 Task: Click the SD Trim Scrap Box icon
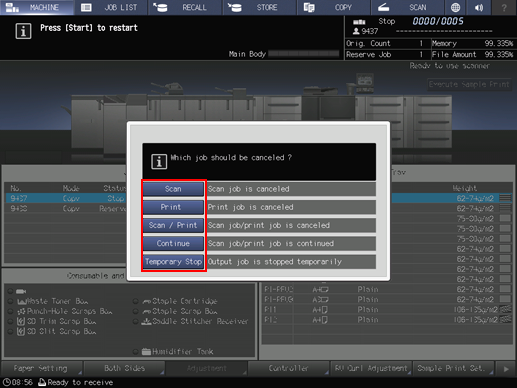(21, 322)
